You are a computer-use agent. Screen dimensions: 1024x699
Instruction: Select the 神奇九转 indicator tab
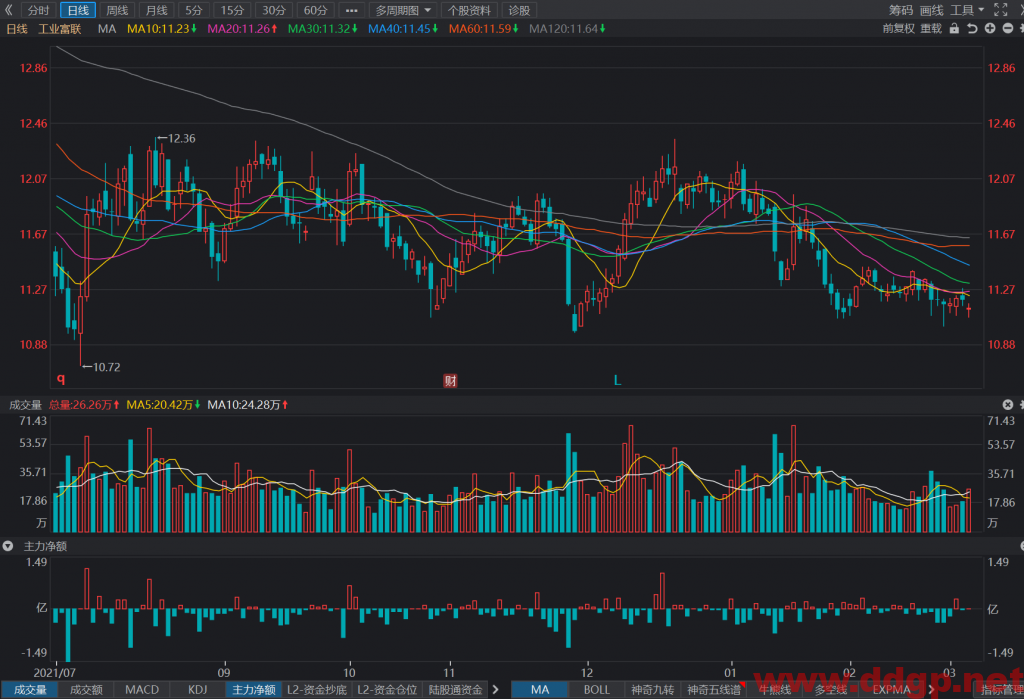coord(652,690)
